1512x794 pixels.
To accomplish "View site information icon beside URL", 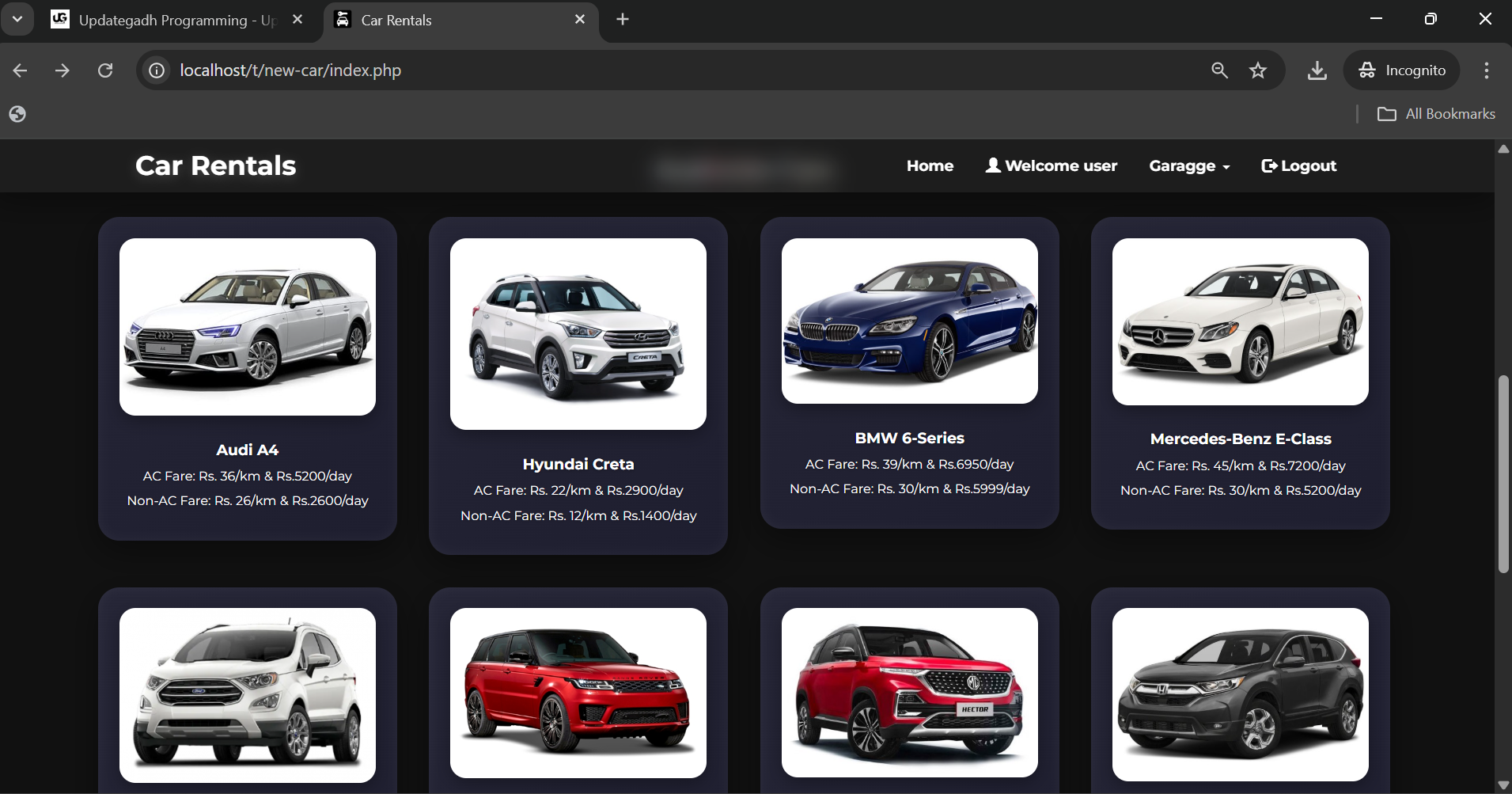I will (x=157, y=70).
